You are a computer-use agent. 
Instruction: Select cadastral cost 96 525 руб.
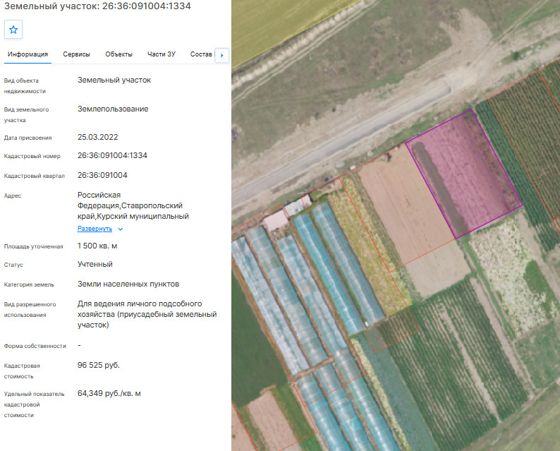click(x=99, y=365)
